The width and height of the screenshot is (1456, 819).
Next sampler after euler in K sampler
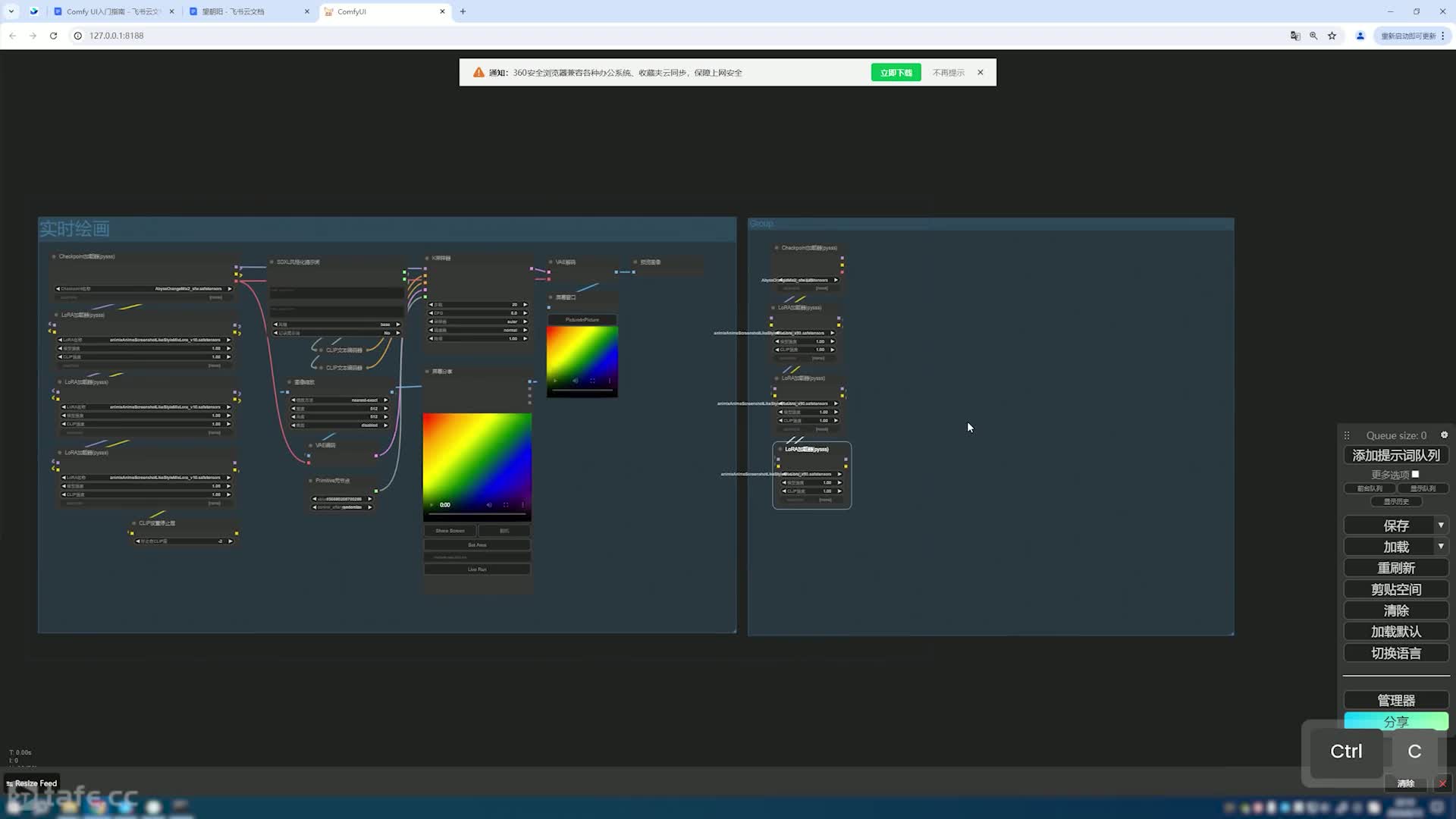(x=525, y=322)
